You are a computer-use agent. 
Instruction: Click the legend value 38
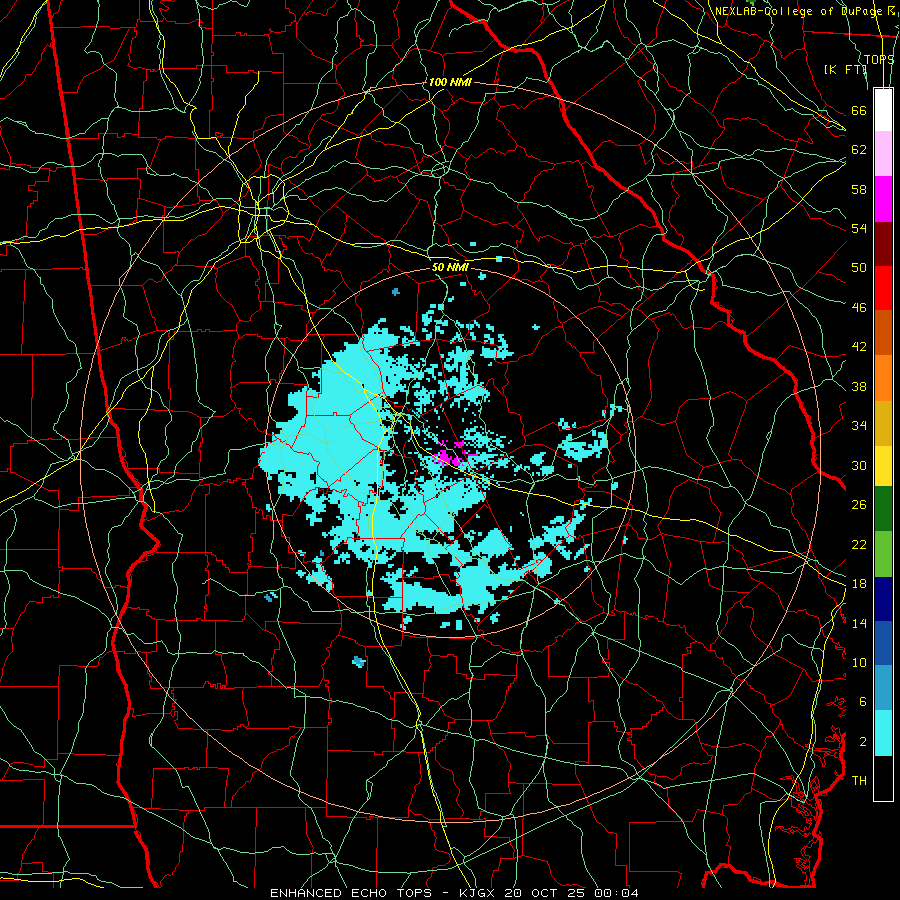pyautogui.click(x=859, y=386)
